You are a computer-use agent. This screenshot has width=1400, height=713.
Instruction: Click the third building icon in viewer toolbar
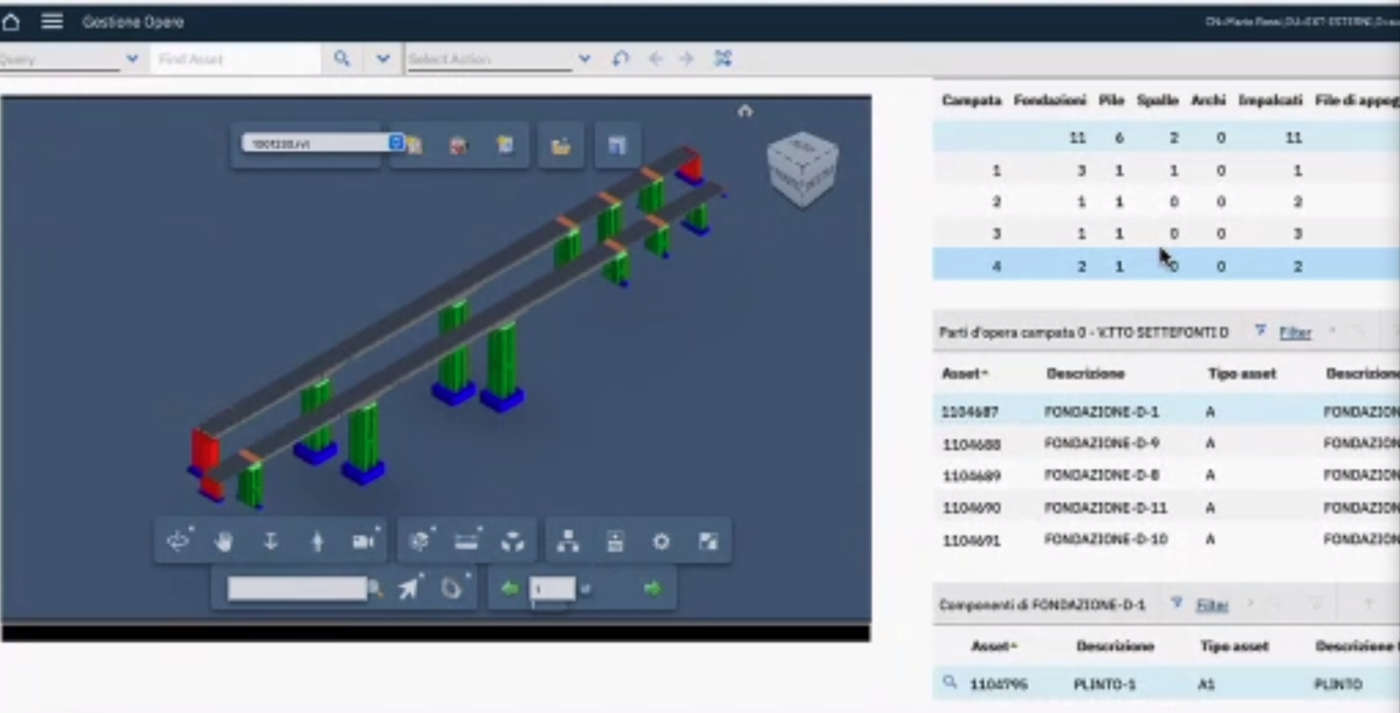tap(506, 146)
